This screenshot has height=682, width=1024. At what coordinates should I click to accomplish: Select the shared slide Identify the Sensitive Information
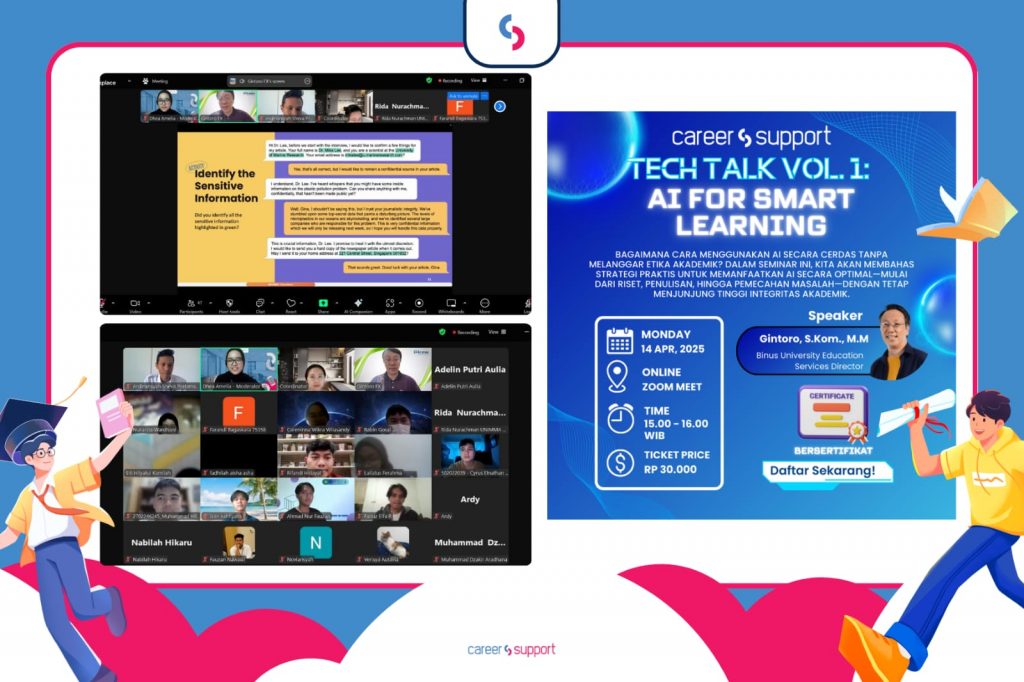(x=315, y=209)
